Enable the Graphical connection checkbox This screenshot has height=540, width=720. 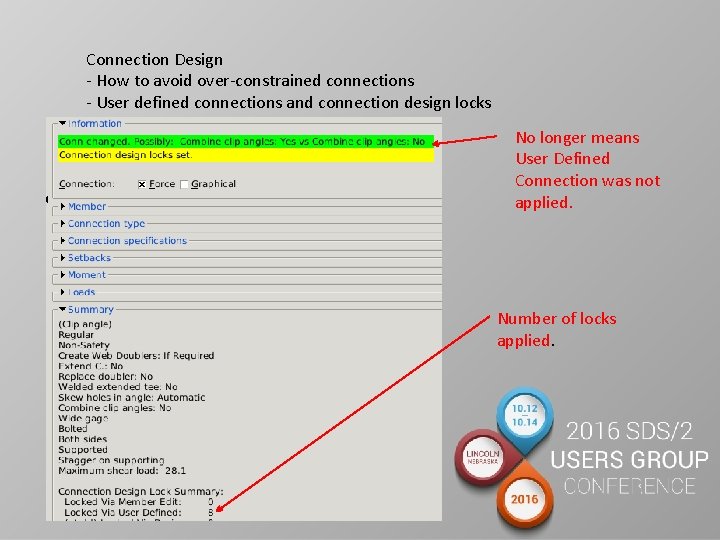pyautogui.click(x=184, y=184)
